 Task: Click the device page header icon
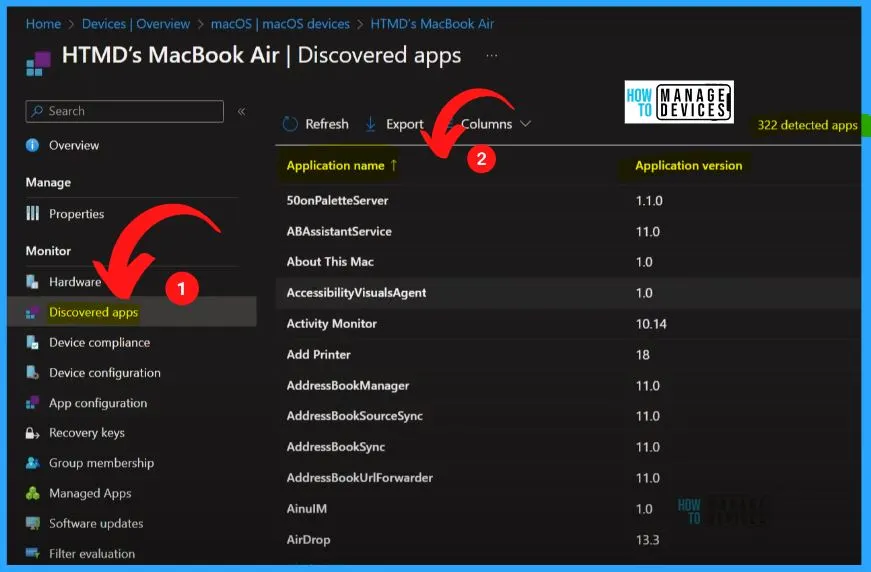(x=38, y=63)
